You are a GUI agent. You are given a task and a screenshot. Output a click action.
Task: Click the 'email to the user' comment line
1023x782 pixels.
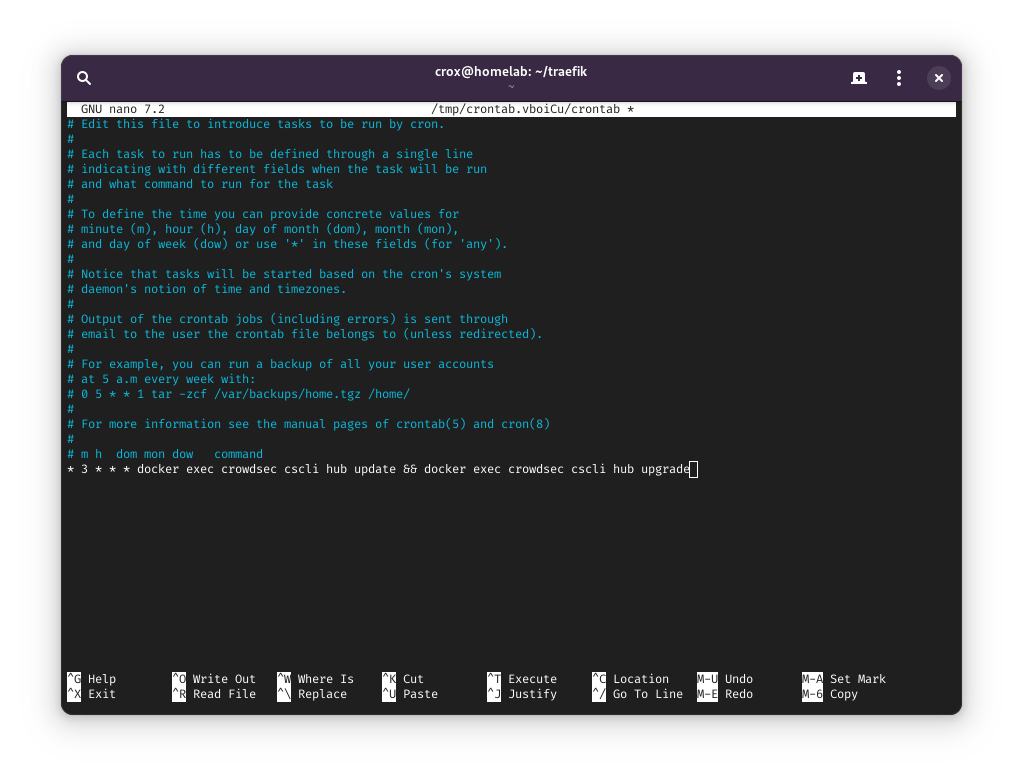point(305,334)
